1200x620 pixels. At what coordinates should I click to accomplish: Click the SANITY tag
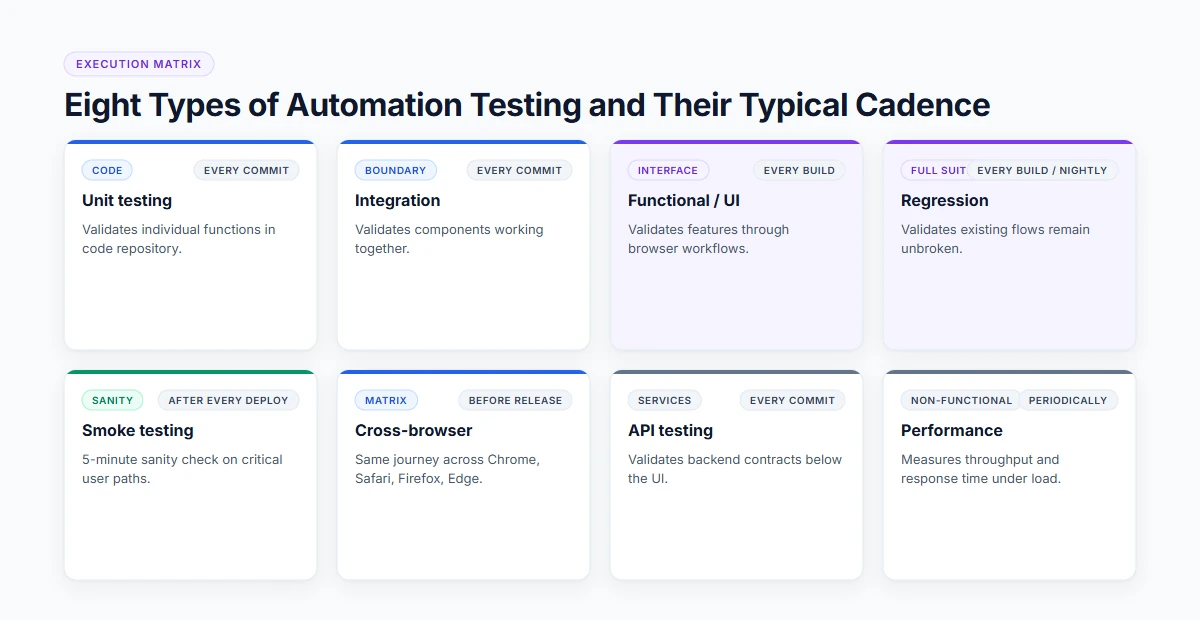[112, 400]
